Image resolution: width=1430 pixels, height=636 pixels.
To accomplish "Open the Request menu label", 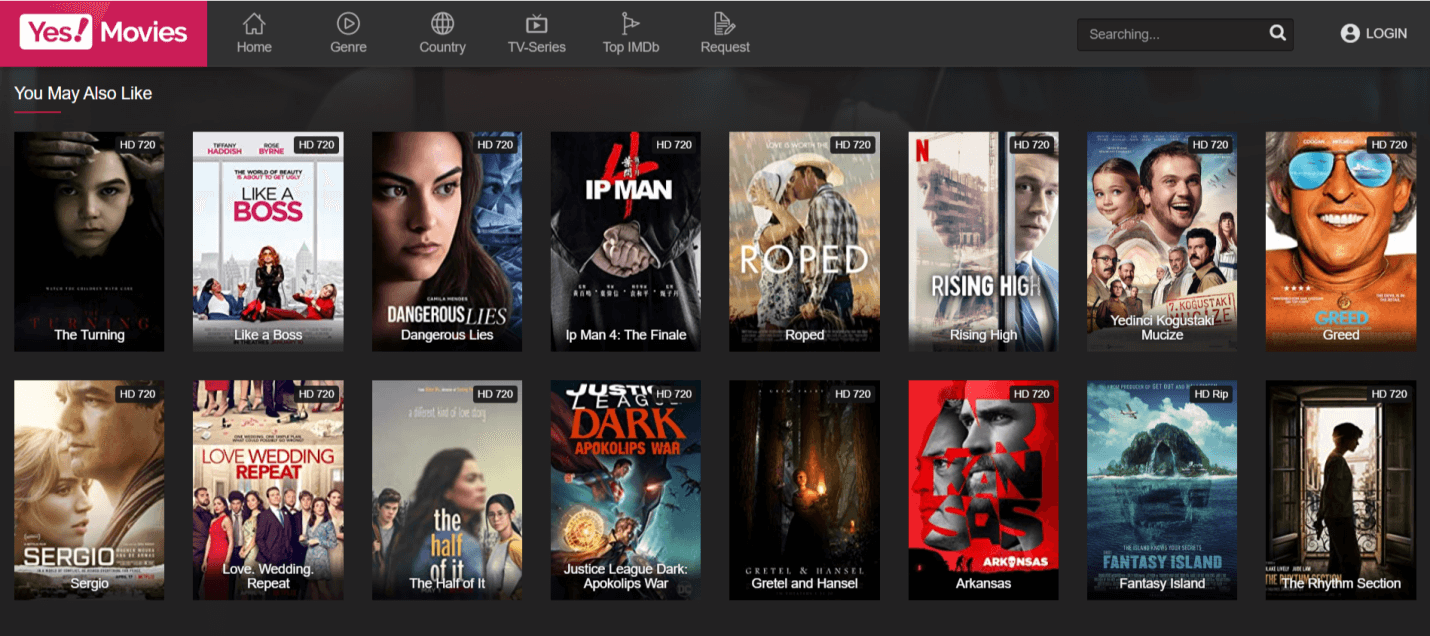I will [725, 47].
